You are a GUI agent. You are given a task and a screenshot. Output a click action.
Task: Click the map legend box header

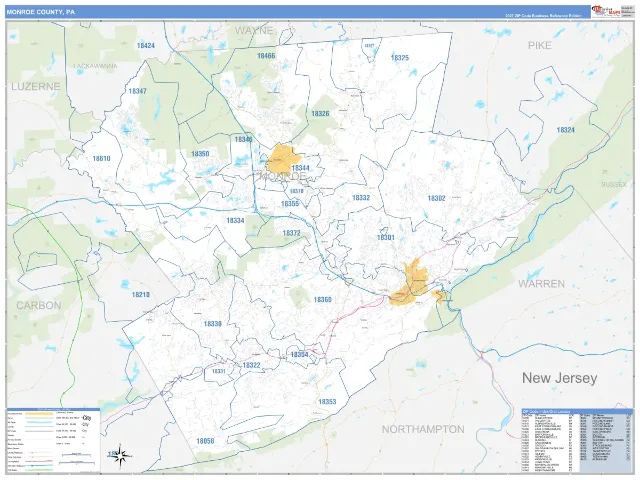pyautogui.click(x=53, y=409)
